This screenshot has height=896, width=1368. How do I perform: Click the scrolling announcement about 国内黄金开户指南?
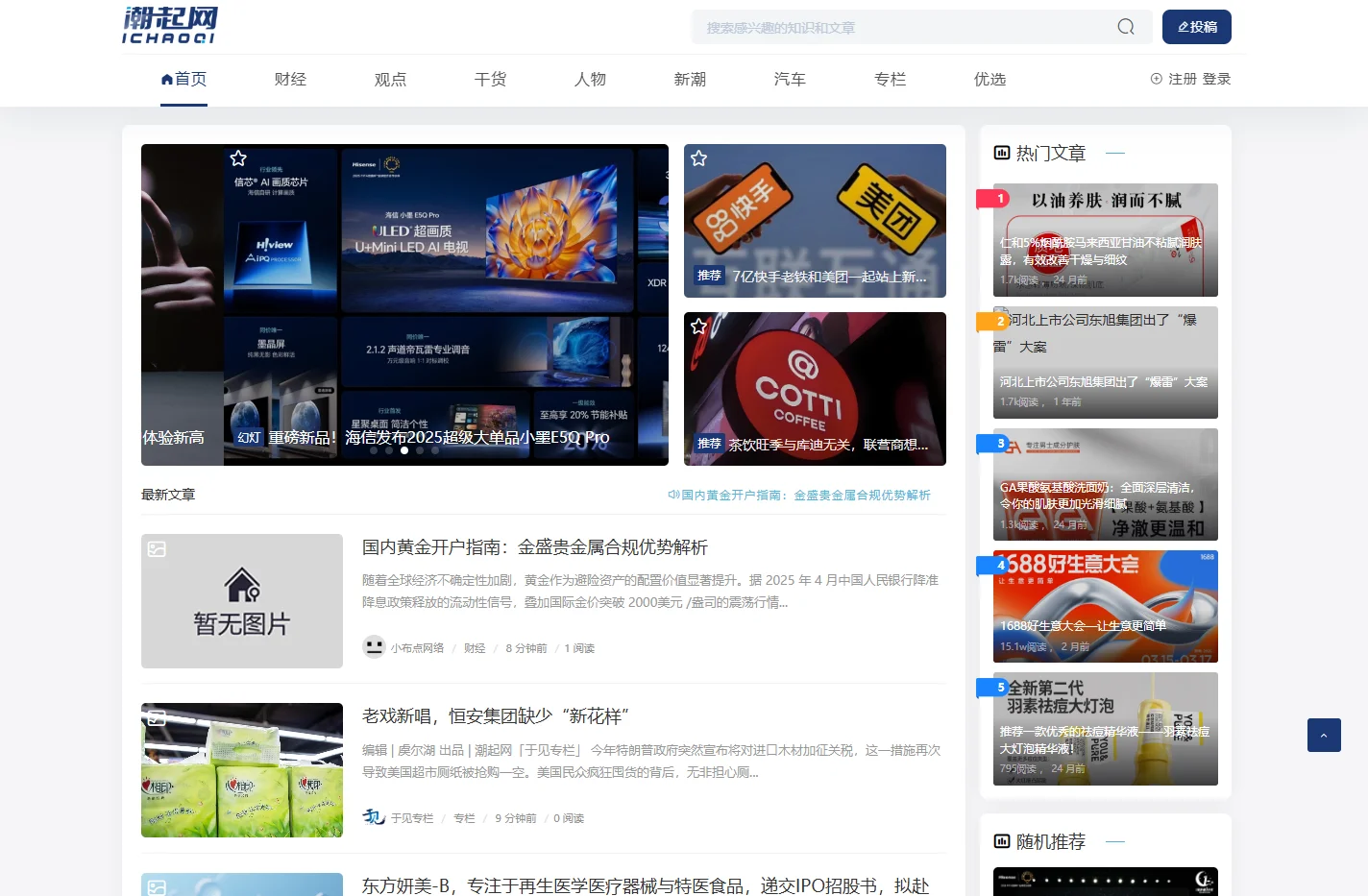tap(806, 495)
